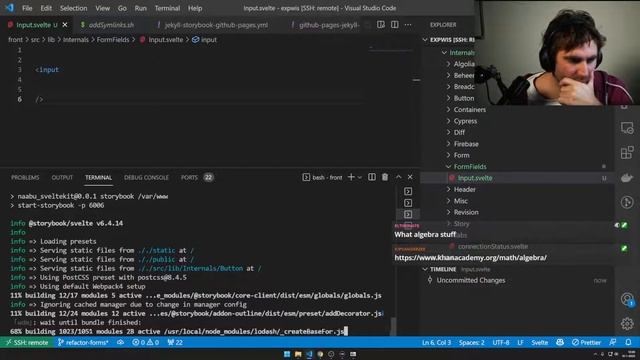Select the third terminal in terminal list
Viewport: 640px width, 360px height.
coord(408,214)
